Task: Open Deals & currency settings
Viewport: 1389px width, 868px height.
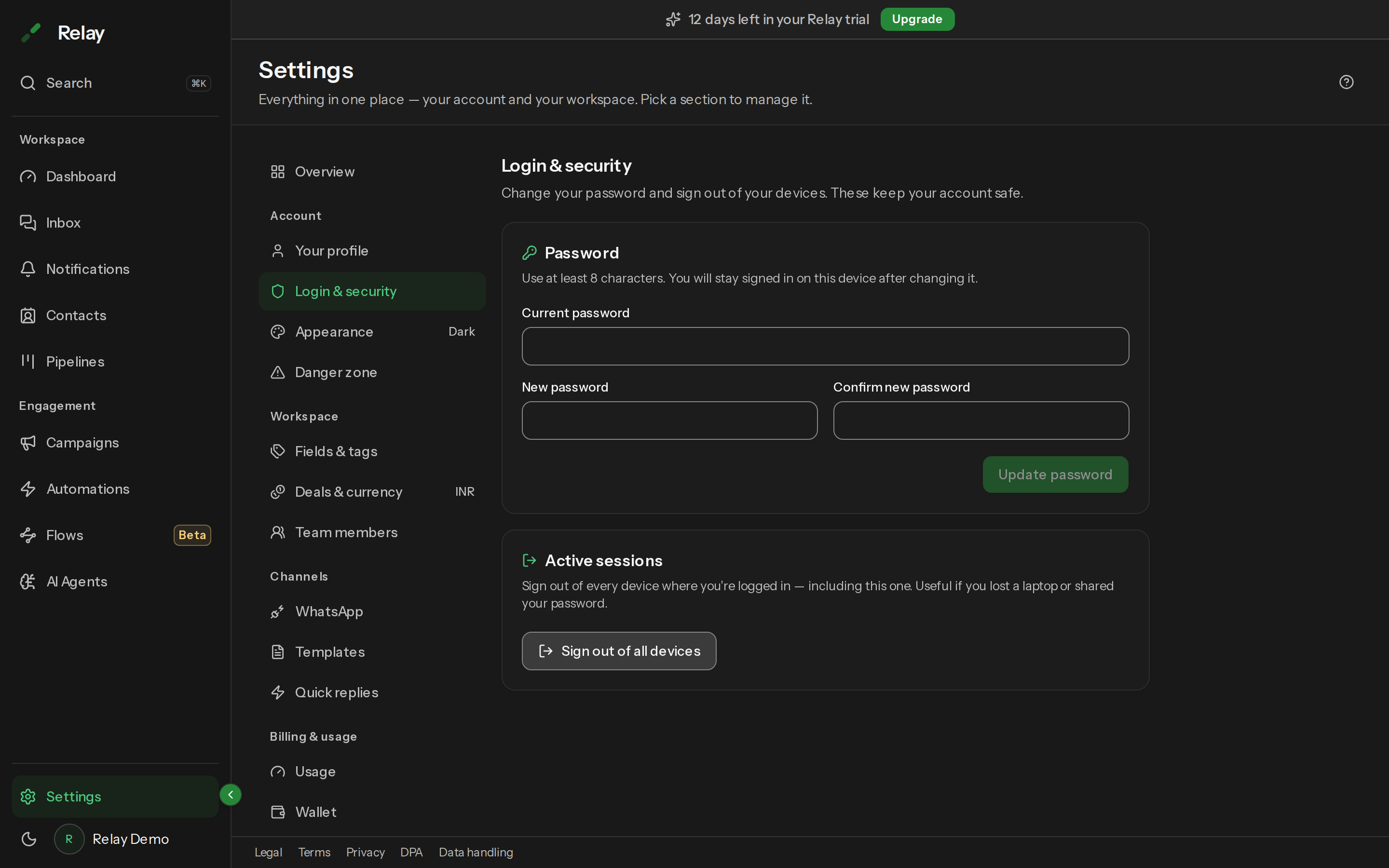Action: [x=372, y=491]
